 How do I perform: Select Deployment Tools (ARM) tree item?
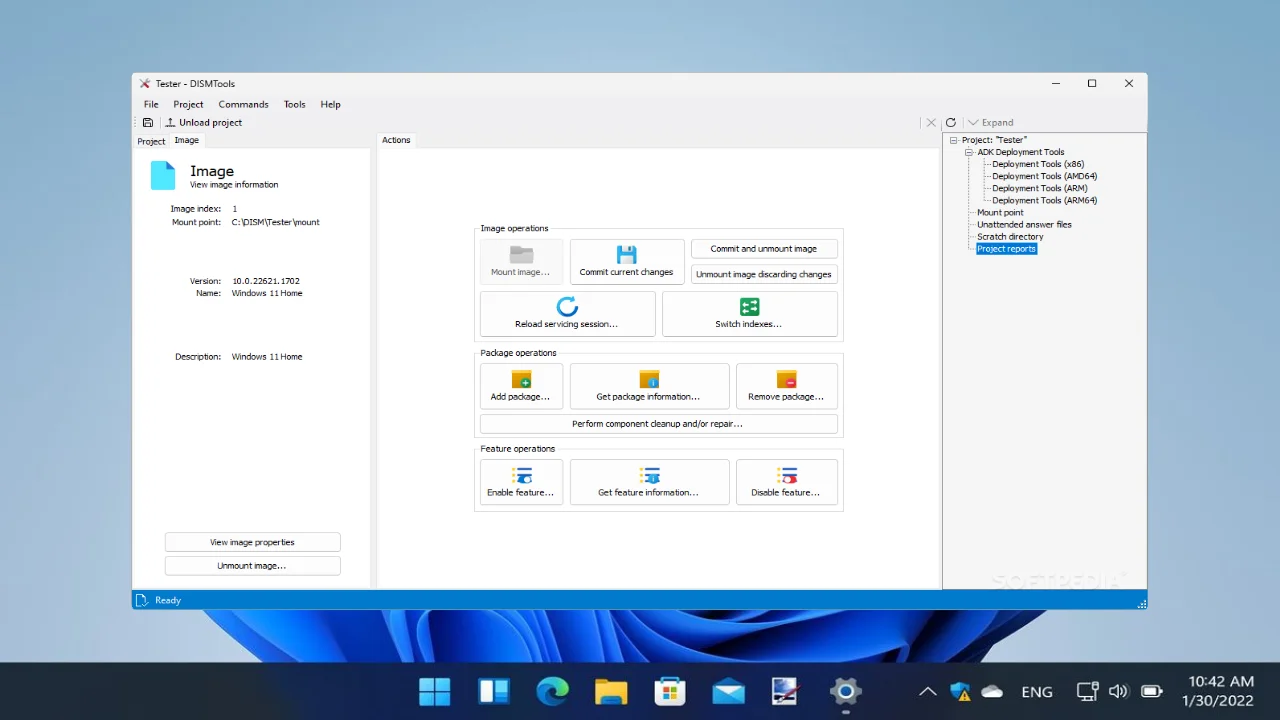pyautogui.click(x=1040, y=188)
